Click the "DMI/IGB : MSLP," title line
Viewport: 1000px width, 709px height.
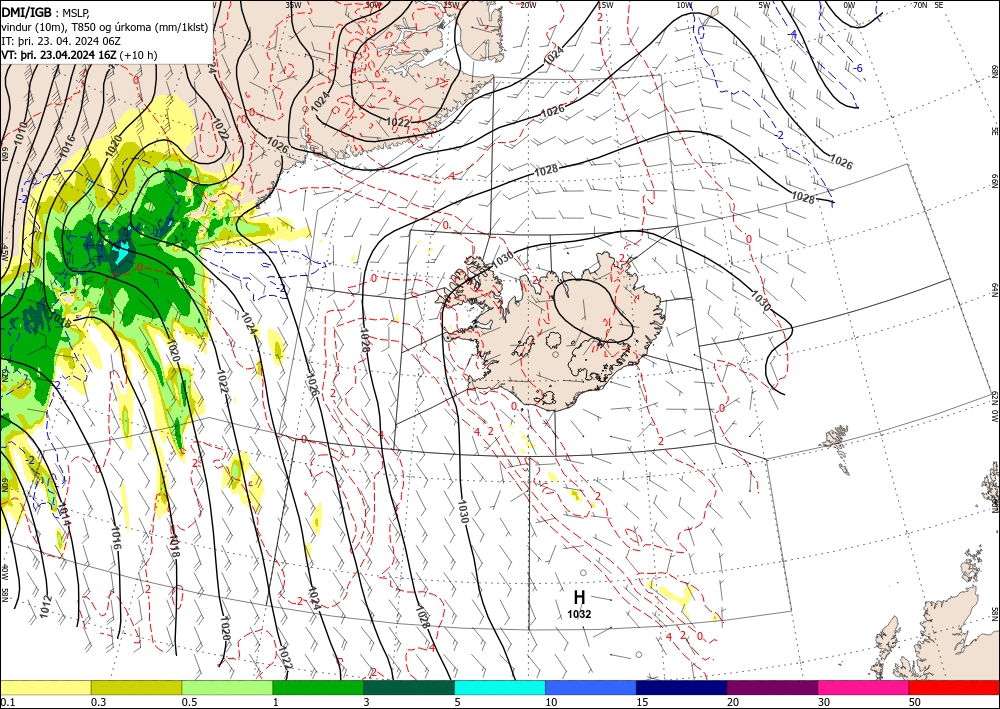coord(45,11)
